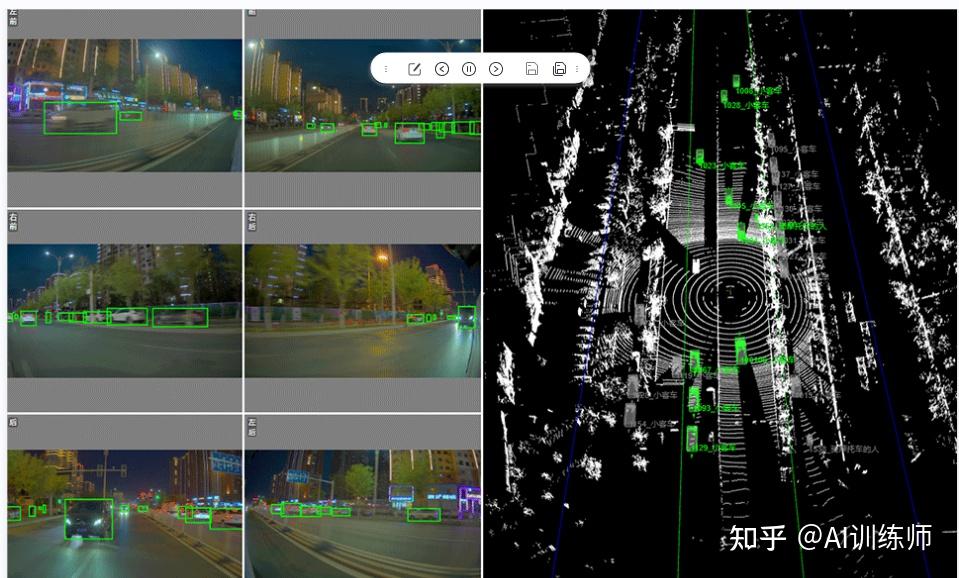This screenshot has width=959, height=578.
Task: Select the white car box in front camera view
Action: pos(409,133)
